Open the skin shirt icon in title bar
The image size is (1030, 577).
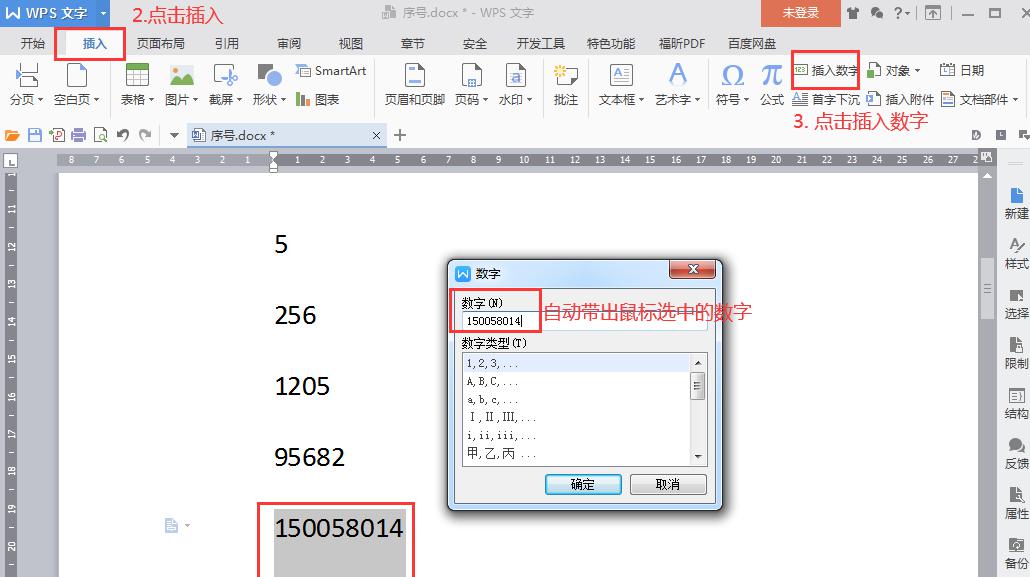click(x=853, y=12)
